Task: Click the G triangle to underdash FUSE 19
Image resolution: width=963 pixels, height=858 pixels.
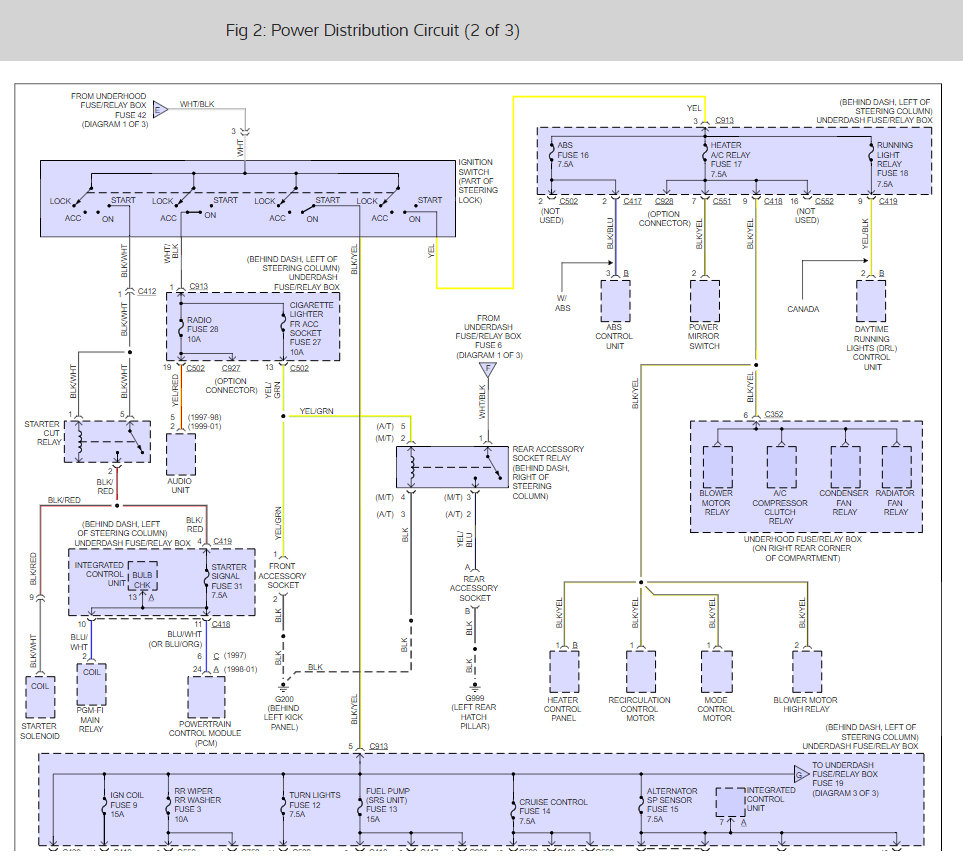Action: click(x=801, y=774)
